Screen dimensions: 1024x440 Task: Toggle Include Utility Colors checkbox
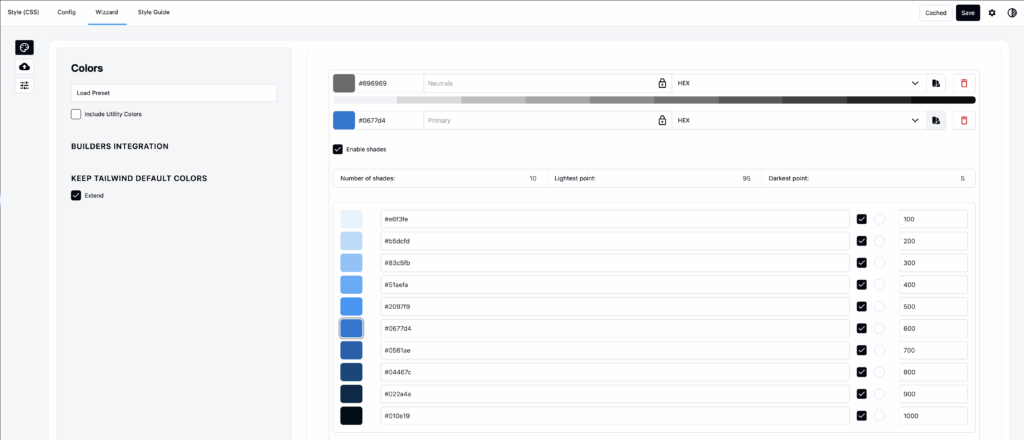(x=76, y=114)
